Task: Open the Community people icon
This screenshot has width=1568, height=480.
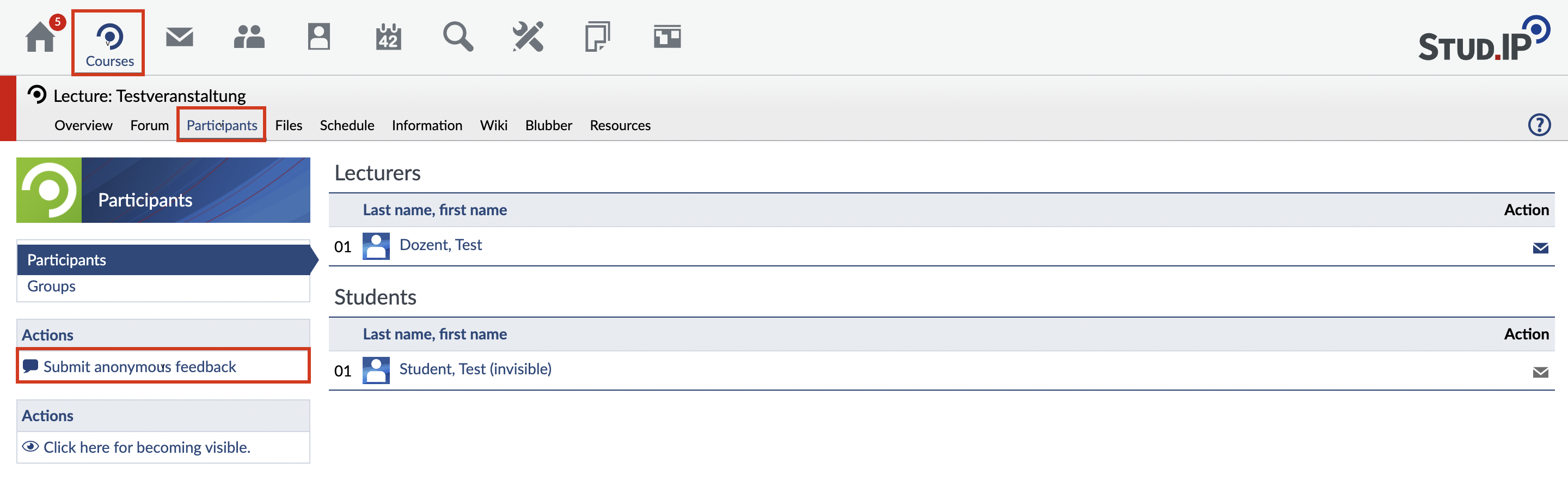Action: coord(249,37)
